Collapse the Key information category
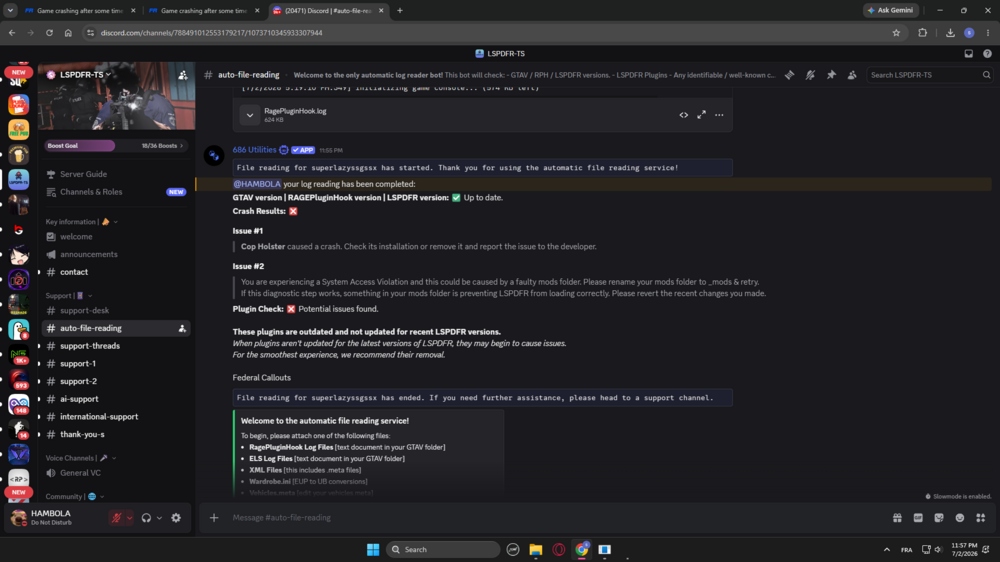 [82, 222]
